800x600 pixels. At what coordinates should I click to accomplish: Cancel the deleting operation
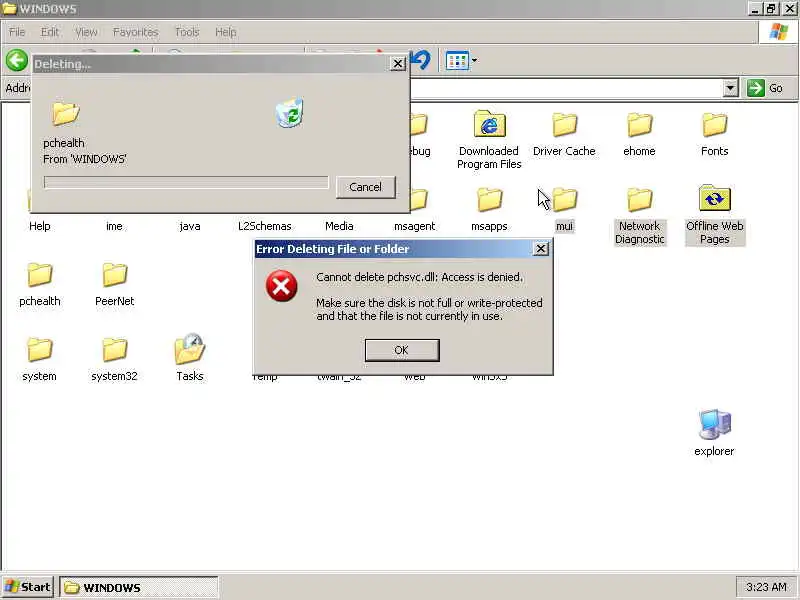pyautogui.click(x=365, y=187)
